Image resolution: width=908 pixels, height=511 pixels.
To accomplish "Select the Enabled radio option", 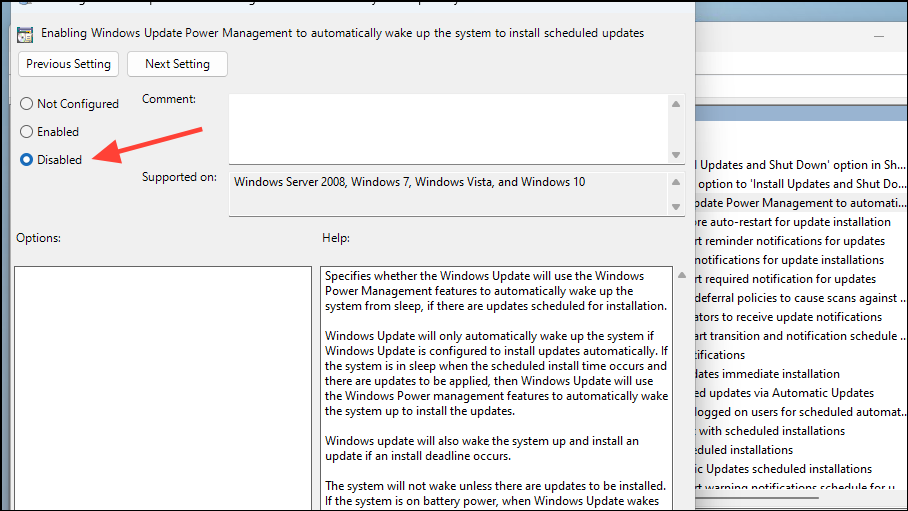I will pyautogui.click(x=49, y=132).
